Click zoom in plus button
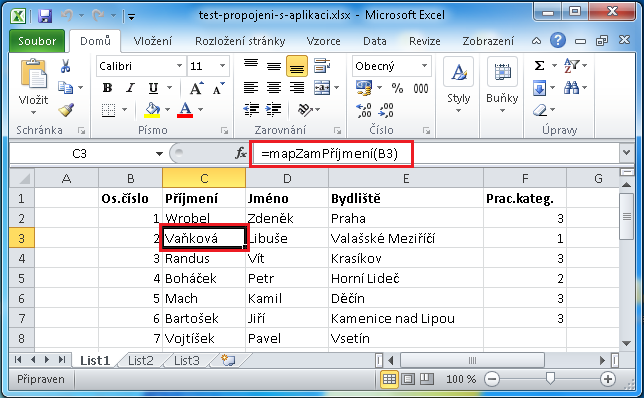This screenshot has height=398, width=644. 608,379
